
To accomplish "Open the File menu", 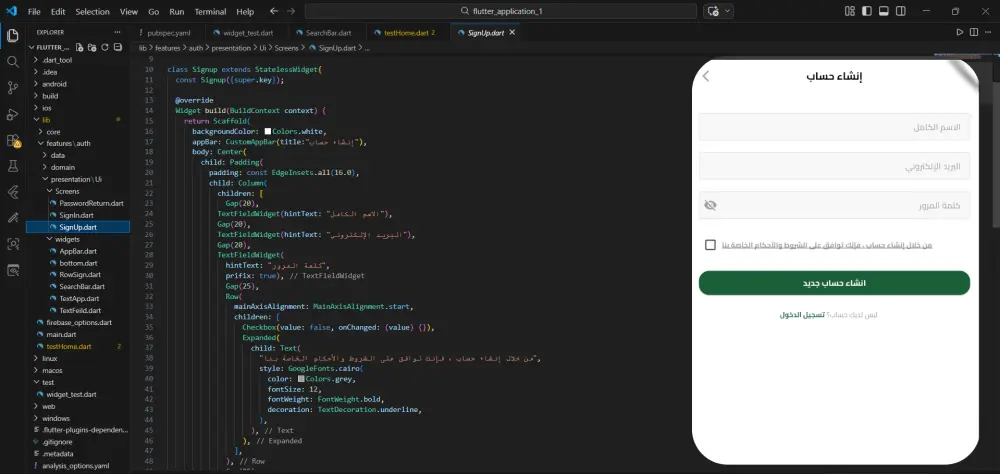I will pos(34,11).
